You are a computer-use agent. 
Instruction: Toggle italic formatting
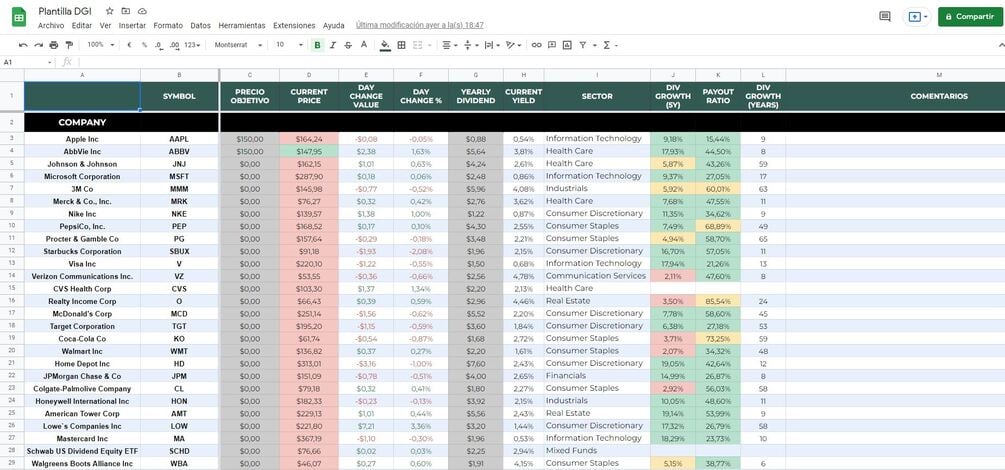point(333,45)
